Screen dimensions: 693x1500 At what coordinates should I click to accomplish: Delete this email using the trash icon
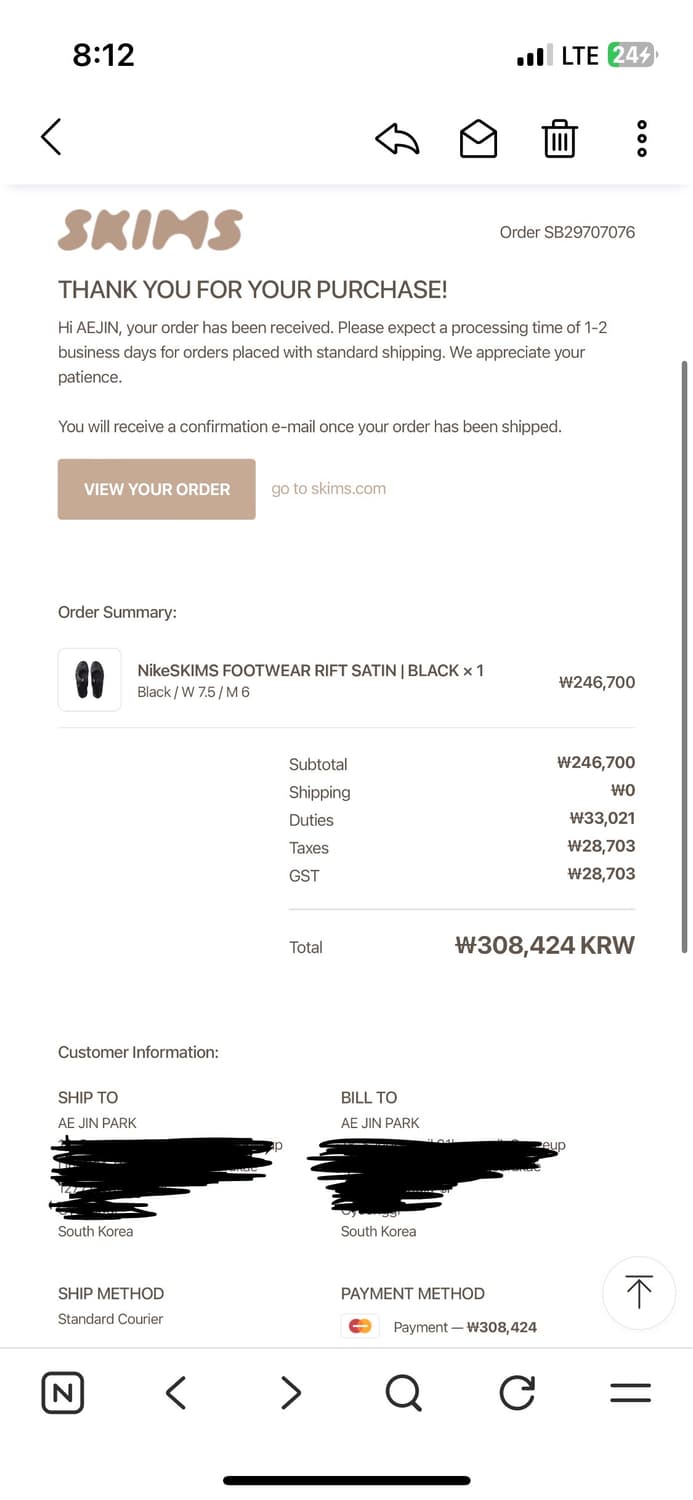(x=559, y=139)
